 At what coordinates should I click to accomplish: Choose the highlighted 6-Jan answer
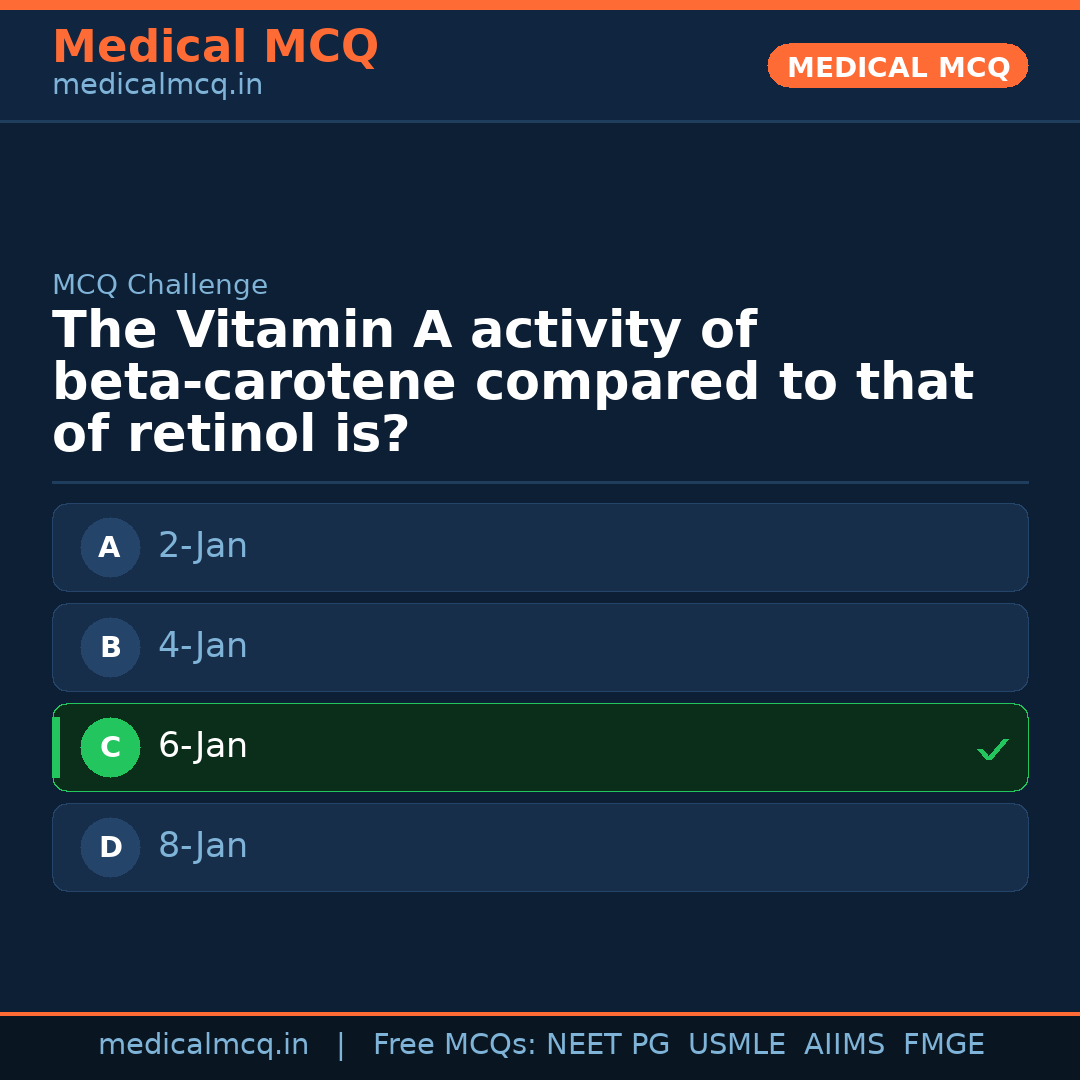(540, 747)
